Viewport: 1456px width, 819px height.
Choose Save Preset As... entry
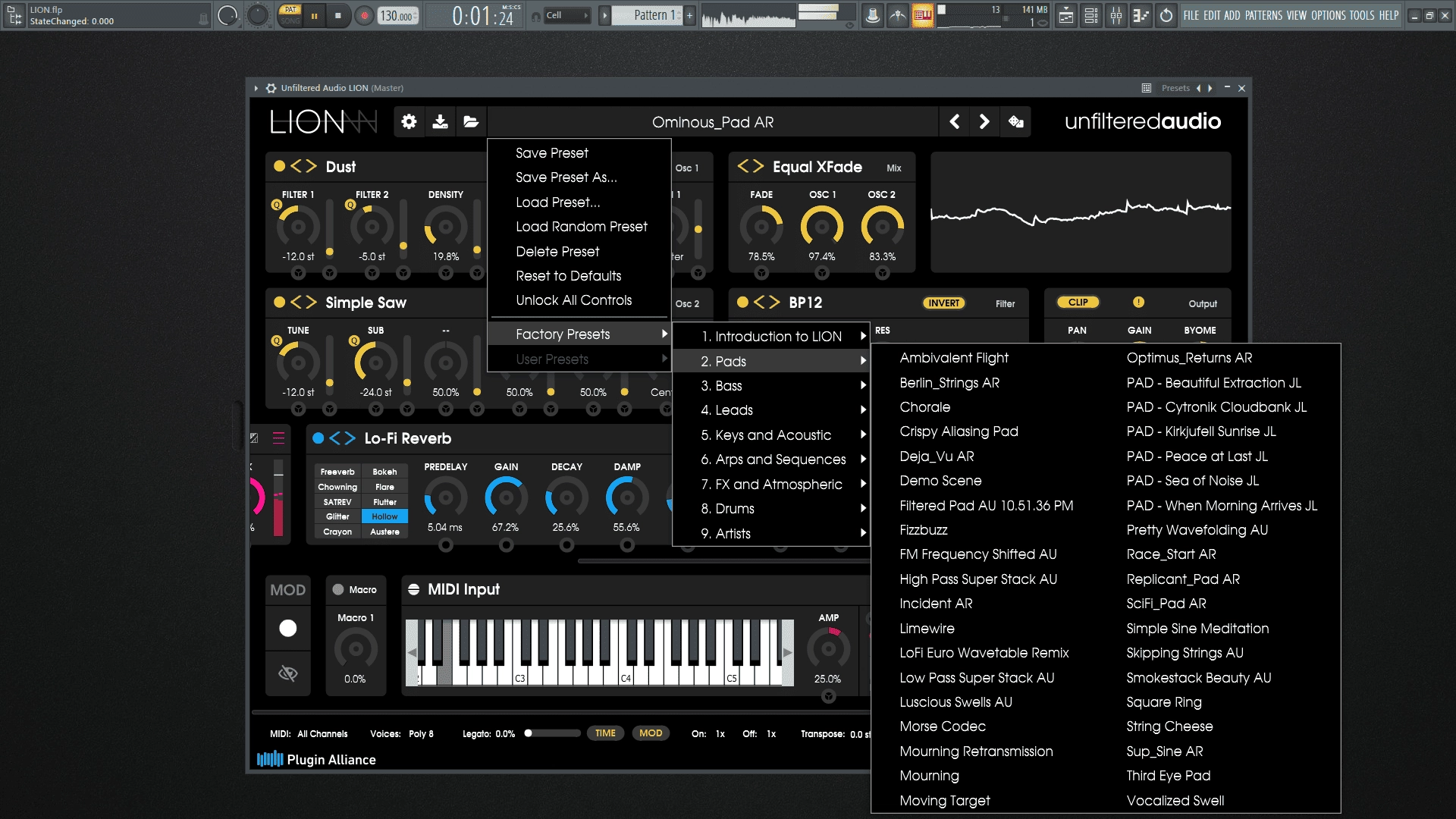(579, 177)
